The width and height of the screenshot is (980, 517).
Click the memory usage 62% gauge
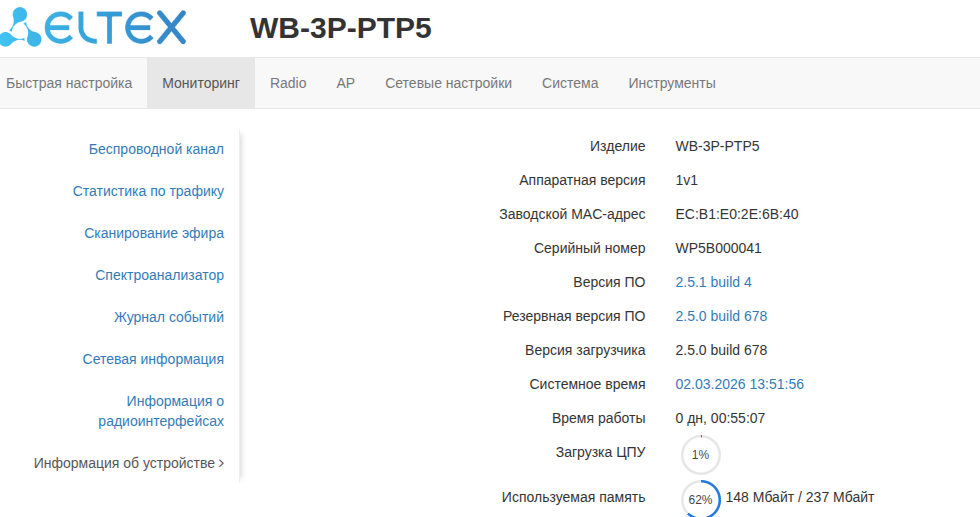click(700, 499)
